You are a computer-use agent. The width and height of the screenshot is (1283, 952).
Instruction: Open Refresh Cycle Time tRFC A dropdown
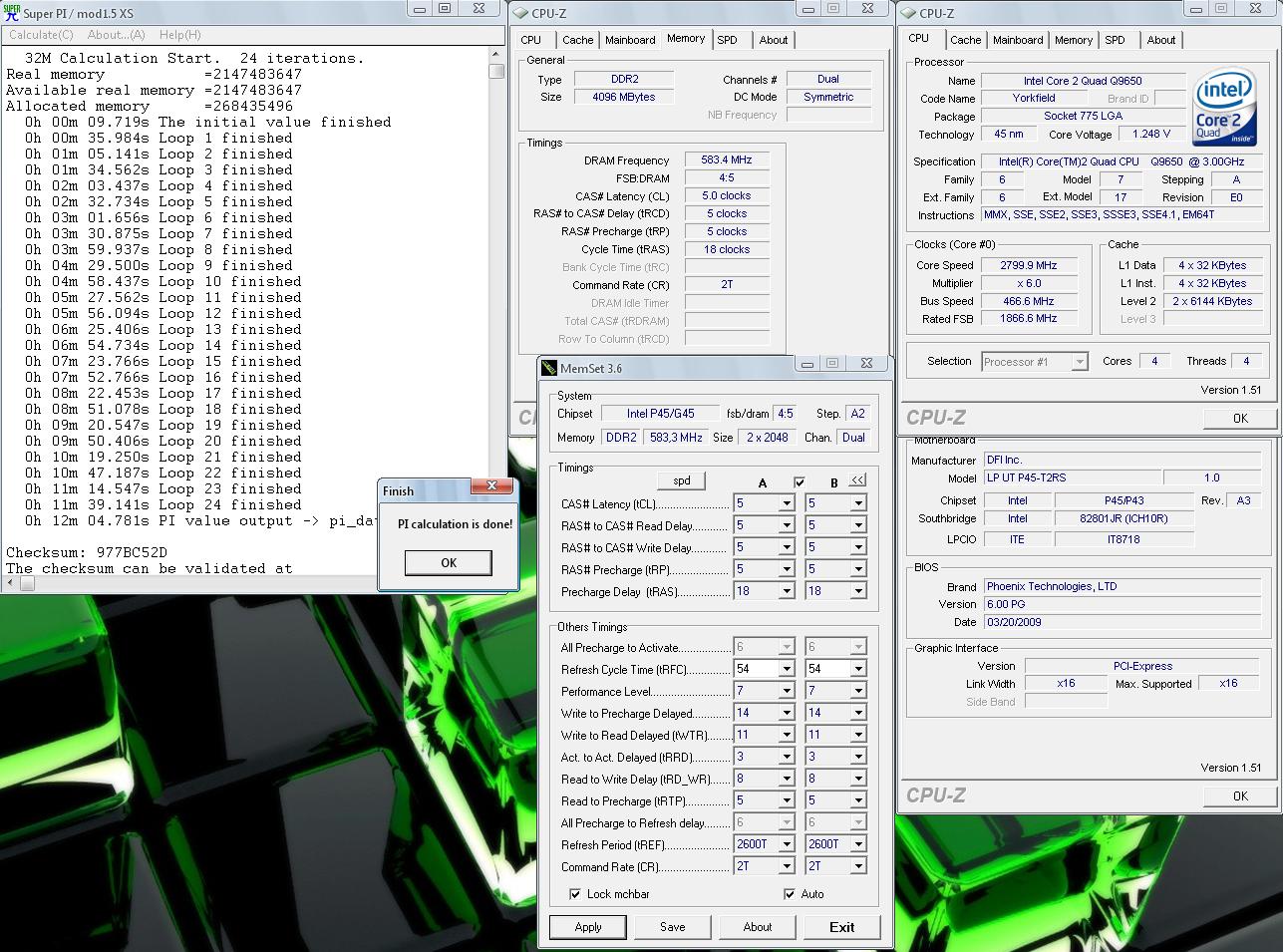click(786, 669)
